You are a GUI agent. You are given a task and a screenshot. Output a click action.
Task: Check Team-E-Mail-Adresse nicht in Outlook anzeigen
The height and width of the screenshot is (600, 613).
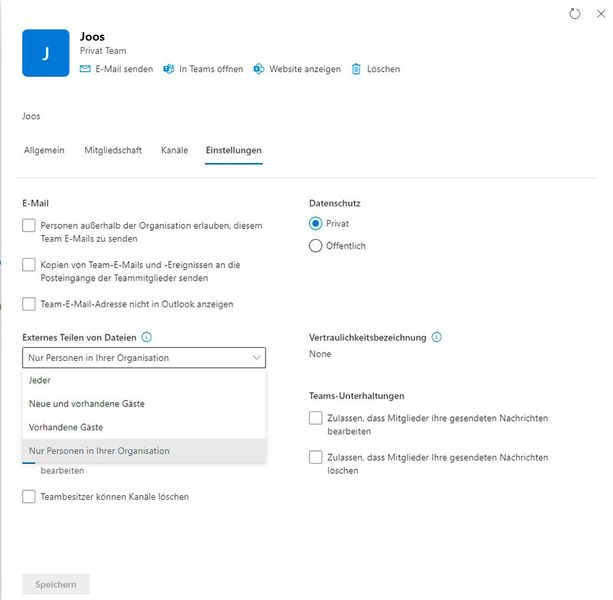(29, 304)
